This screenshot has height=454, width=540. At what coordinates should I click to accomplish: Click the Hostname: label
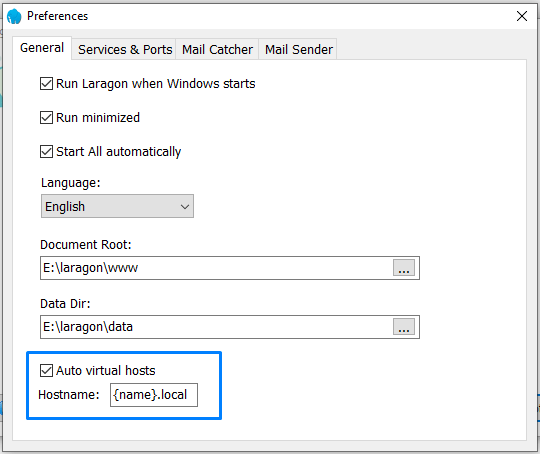click(x=69, y=395)
